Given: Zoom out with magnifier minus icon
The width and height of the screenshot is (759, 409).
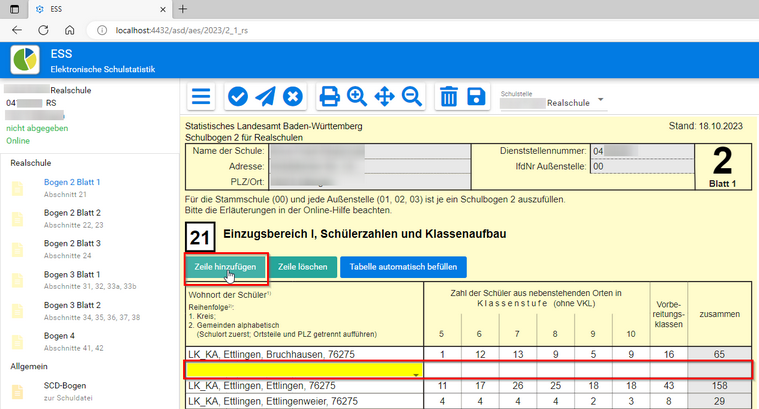Looking at the screenshot, I should click(x=411, y=97).
